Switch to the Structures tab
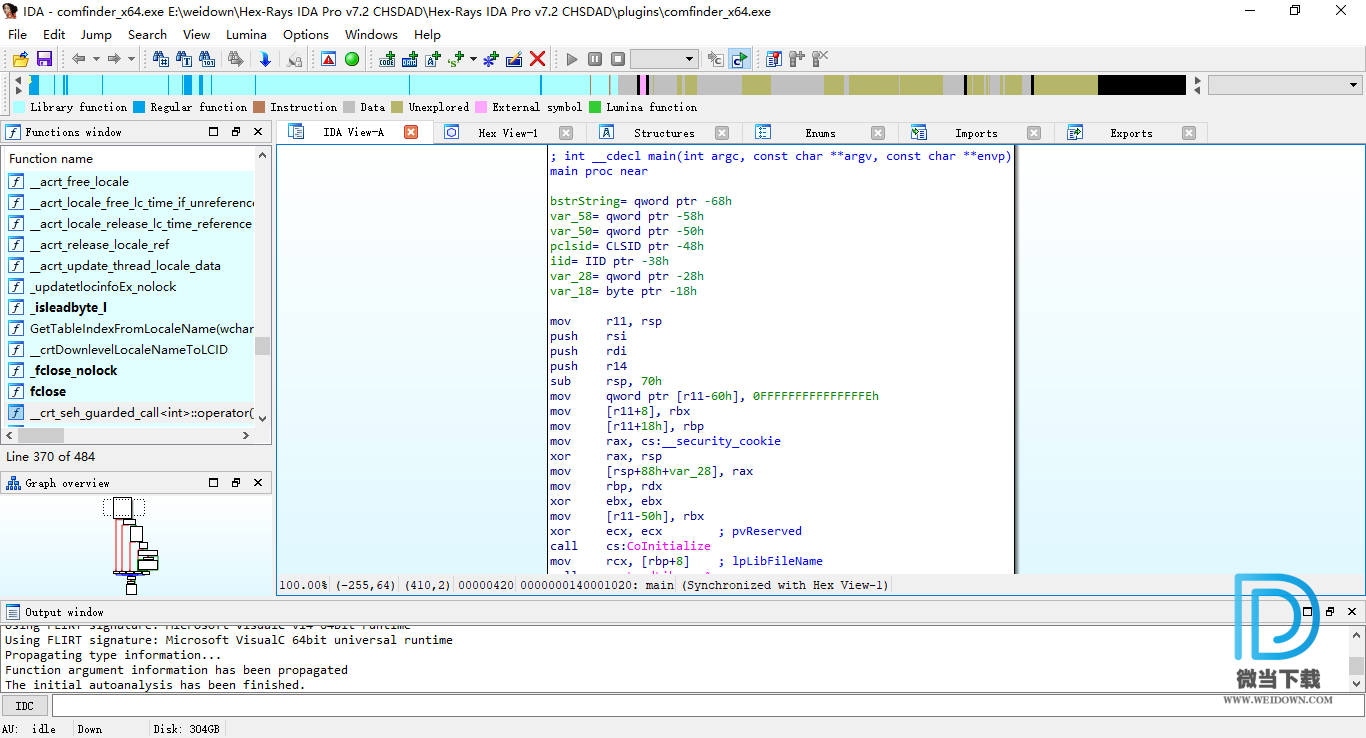This screenshot has height=738, width=1366. [x=664, y=133]
